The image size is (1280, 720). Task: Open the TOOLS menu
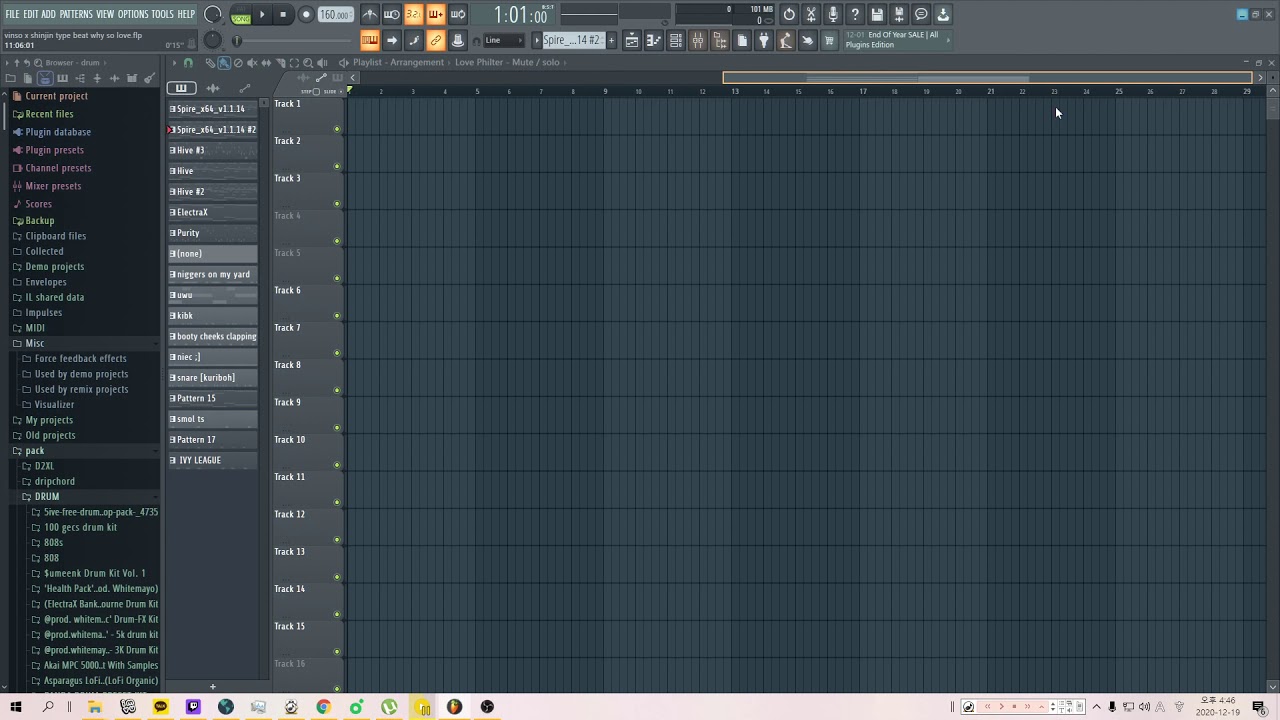click(162, 14)
